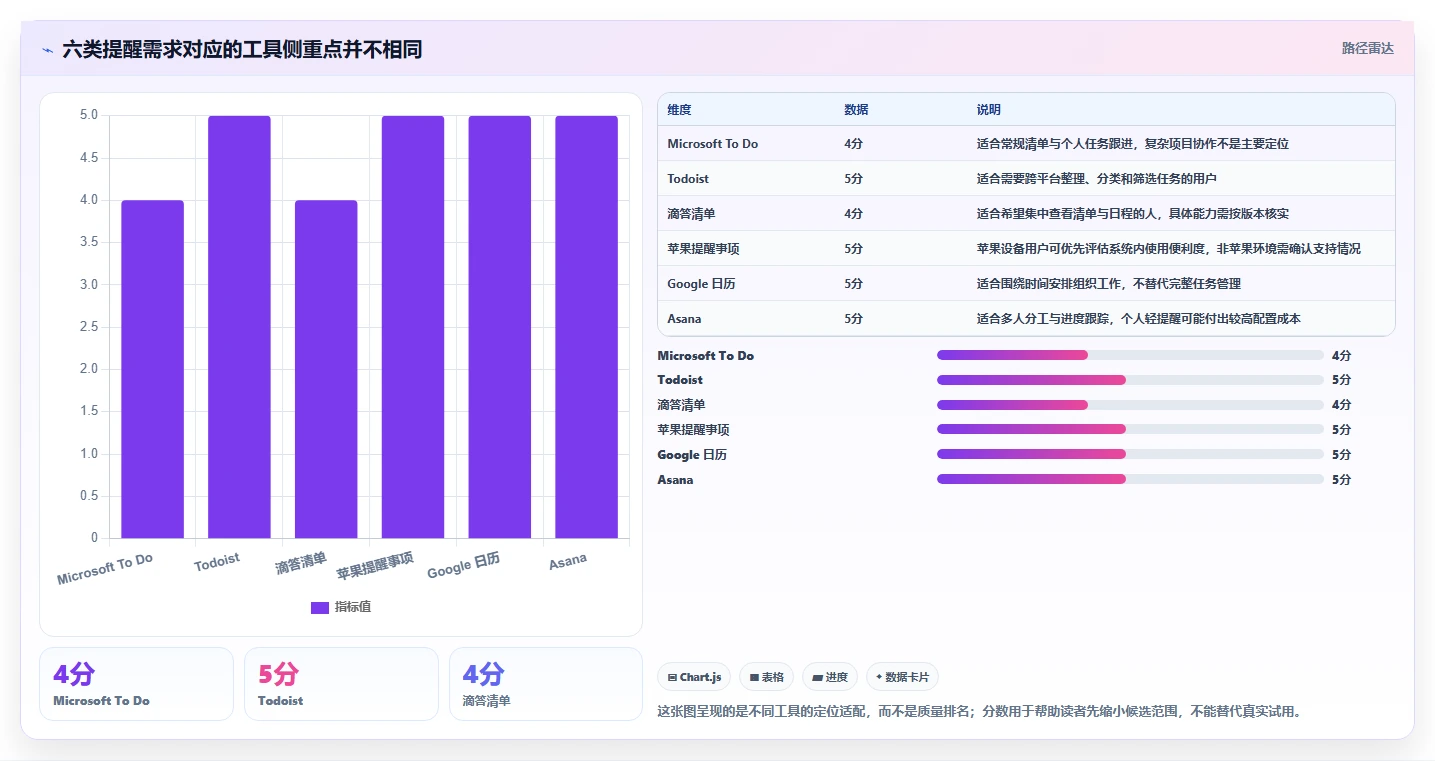The image size is (1435, 761).
Task: Click the Todoist bar in the chart
Action: click(239, 327)
